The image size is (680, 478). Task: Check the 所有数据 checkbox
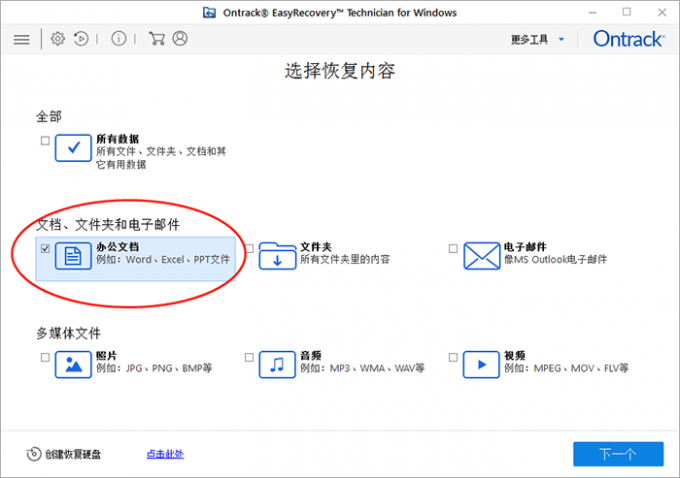45,141
